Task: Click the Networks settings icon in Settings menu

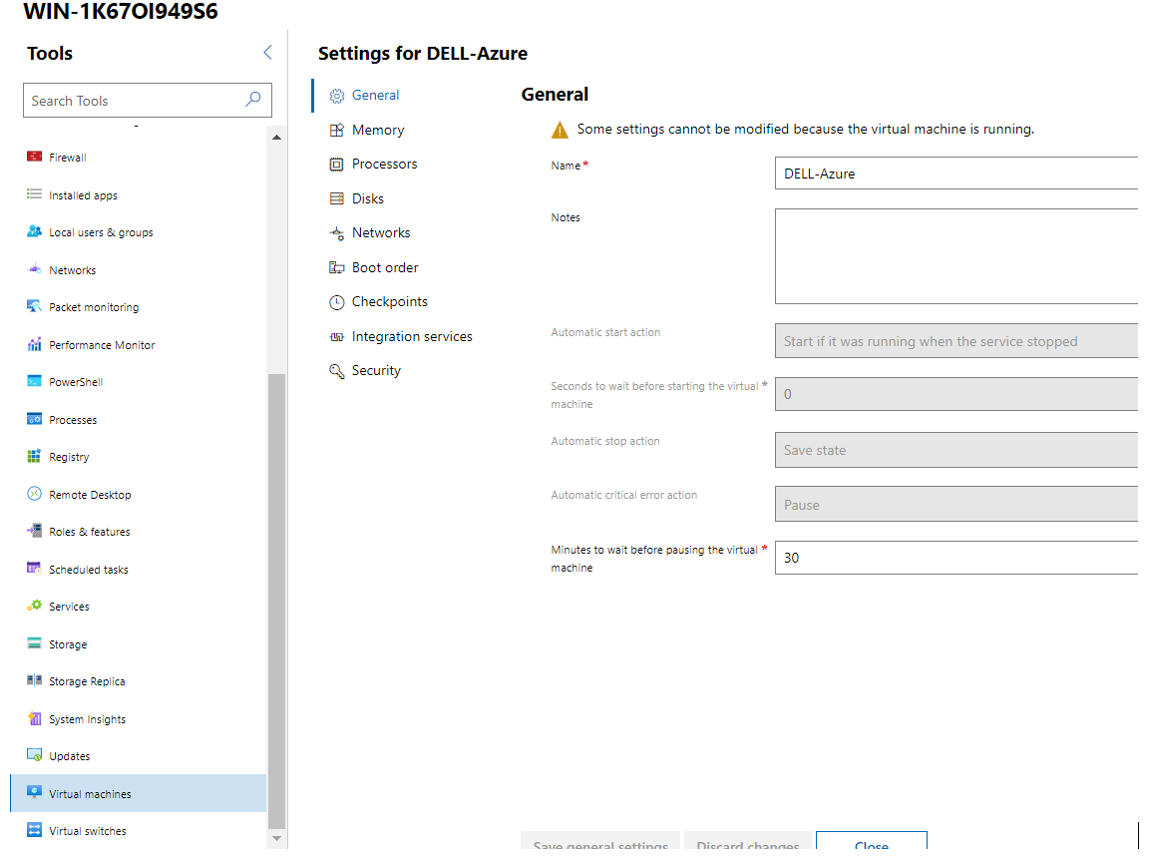Action: click(336, 233)
